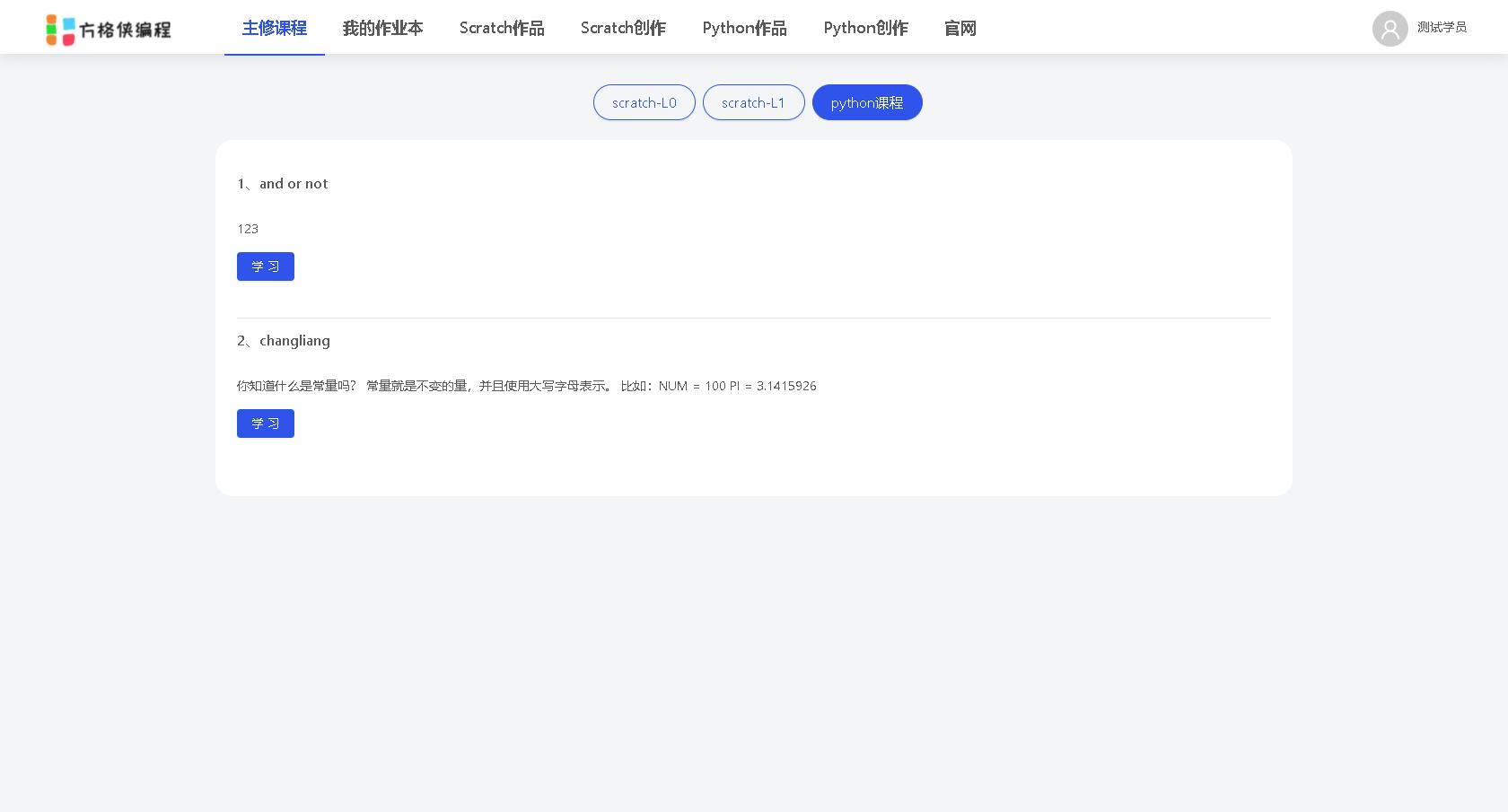The image size is (1508, 812).
Task: Open the Scratch创作 page
Action: (623, 28)
